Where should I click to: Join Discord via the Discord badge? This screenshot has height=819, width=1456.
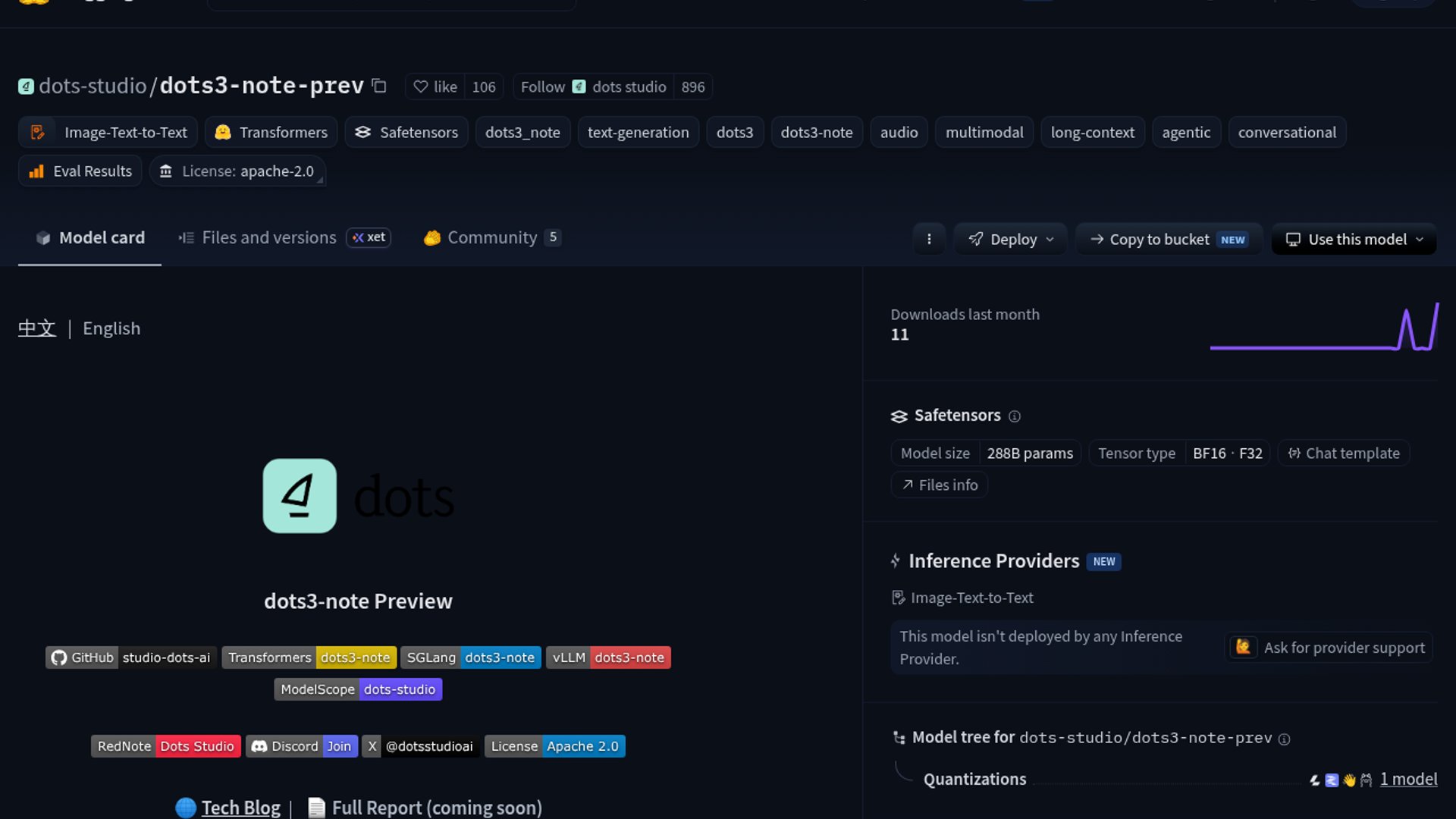coord(302,746)
